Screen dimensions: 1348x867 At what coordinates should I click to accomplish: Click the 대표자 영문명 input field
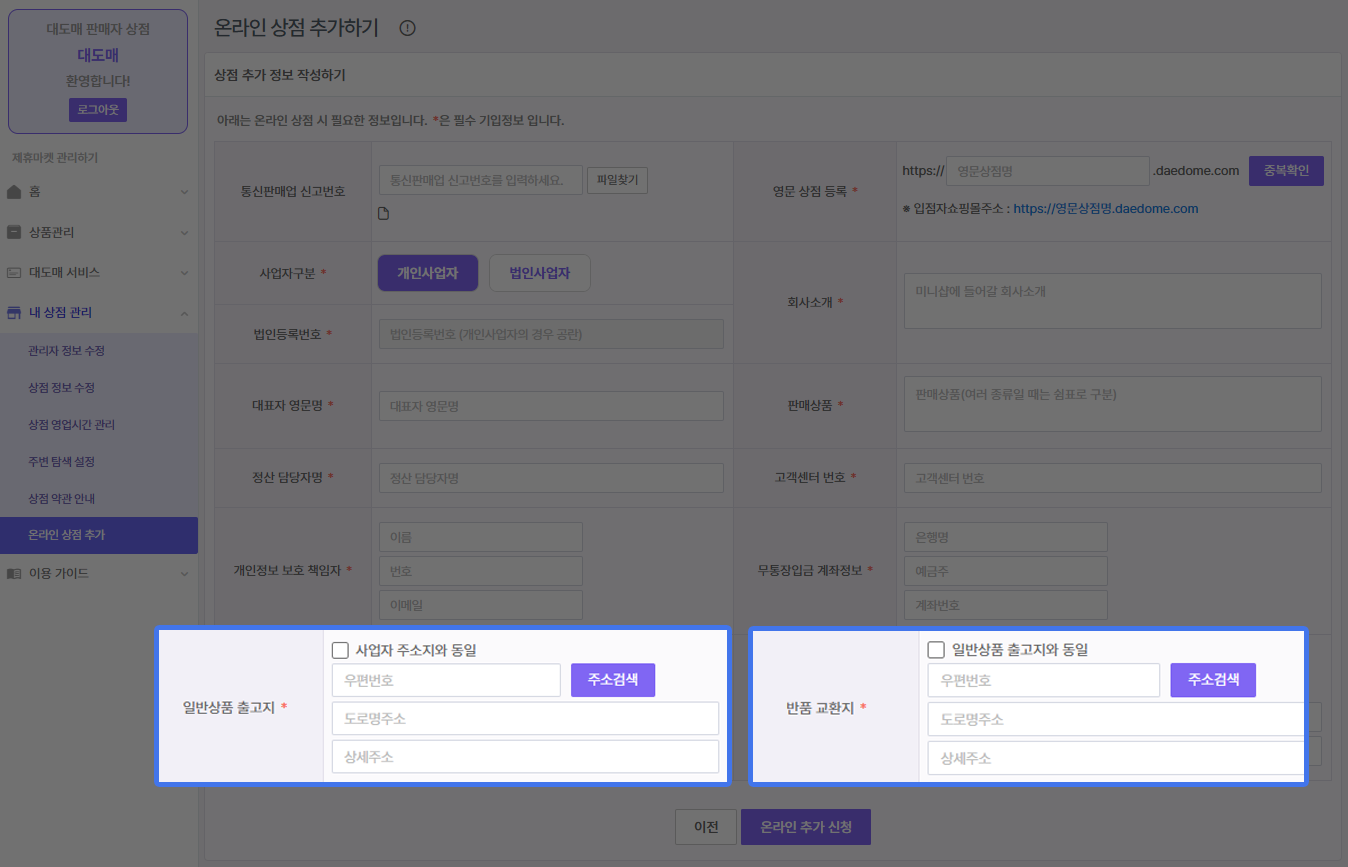pos(551,406)
